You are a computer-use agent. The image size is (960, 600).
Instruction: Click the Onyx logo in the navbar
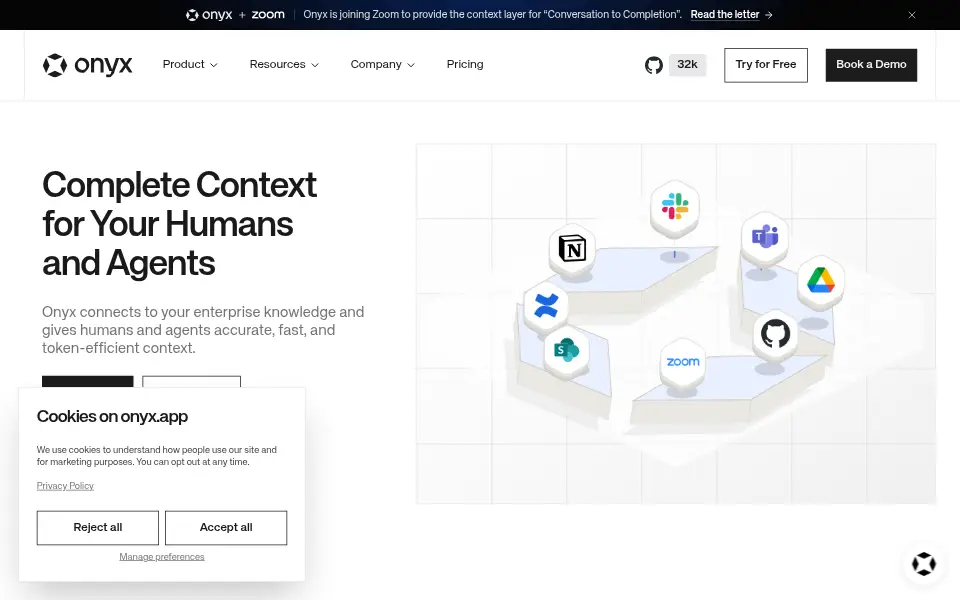pyautogui.click(x=88, y=65)
